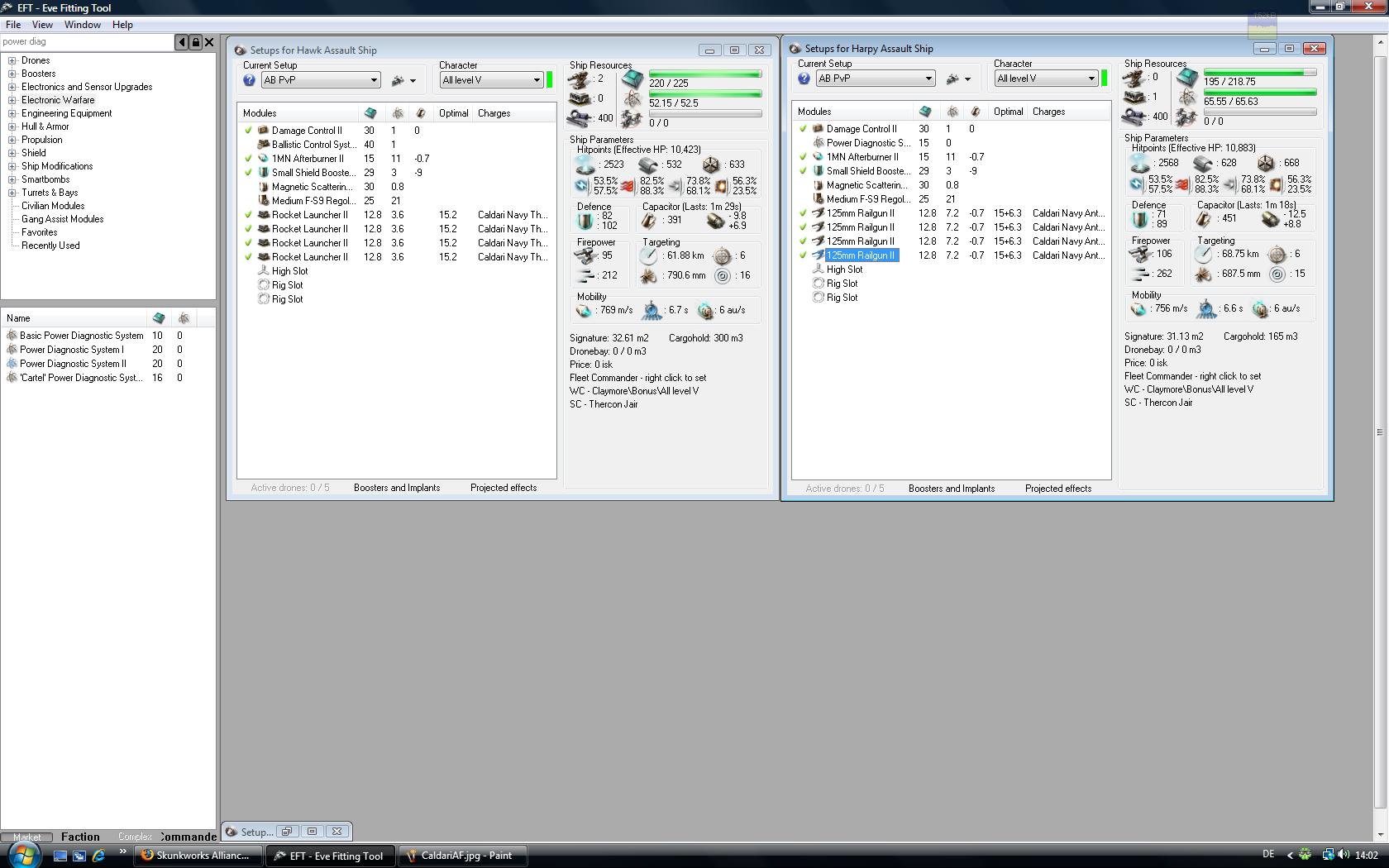Screen dimensions: 1389x868
Task: Click the back arrow beside the search box
Action: point(182,42)
